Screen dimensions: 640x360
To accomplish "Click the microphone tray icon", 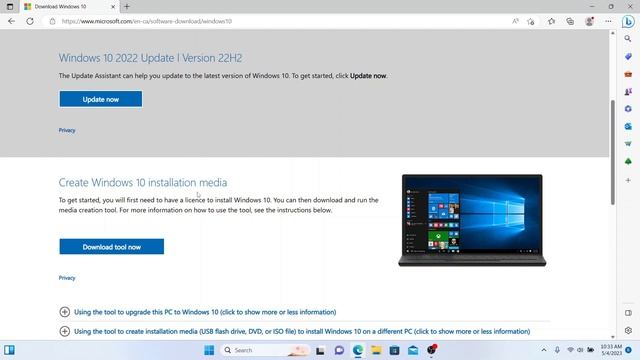I will click(557, 350).
